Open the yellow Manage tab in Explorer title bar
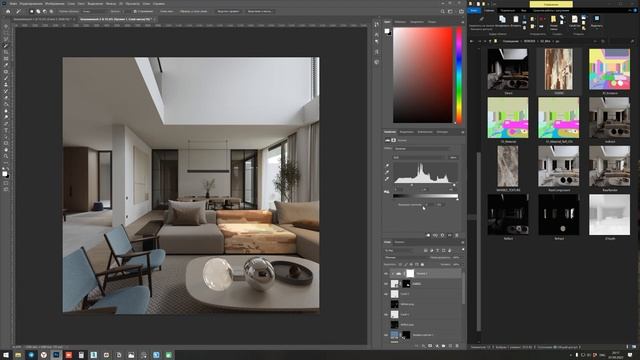Screen dimensions: 640x360 point(551,4)
